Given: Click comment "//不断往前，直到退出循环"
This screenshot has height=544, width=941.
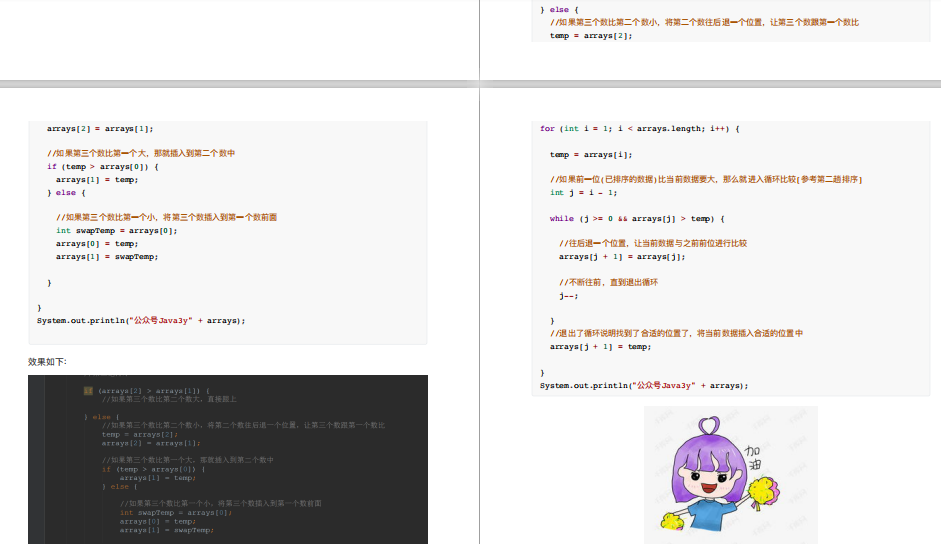Looking at the screenshot, I should tap(609, 282).
